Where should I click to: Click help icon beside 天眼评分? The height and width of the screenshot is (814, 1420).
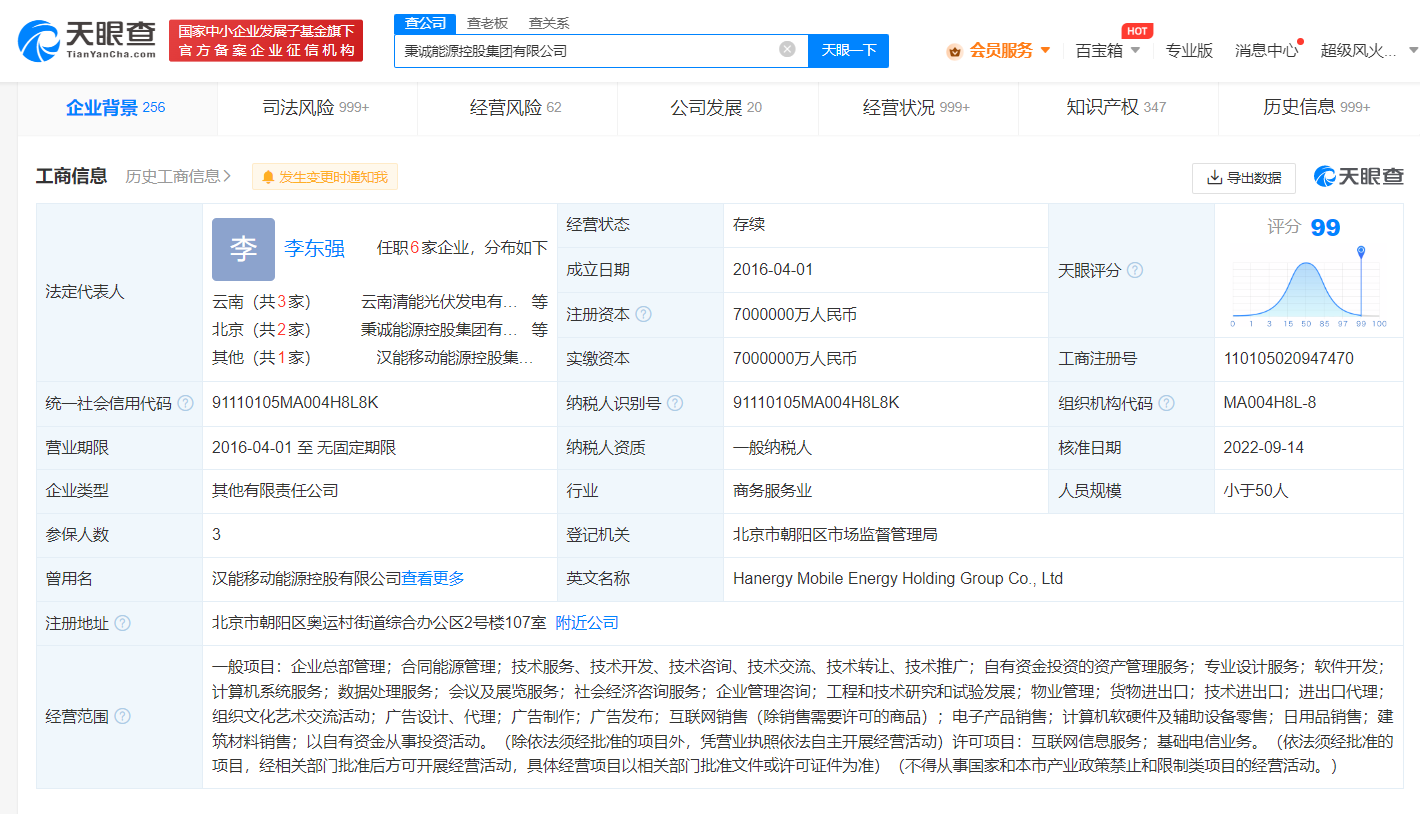point(1134,271)
